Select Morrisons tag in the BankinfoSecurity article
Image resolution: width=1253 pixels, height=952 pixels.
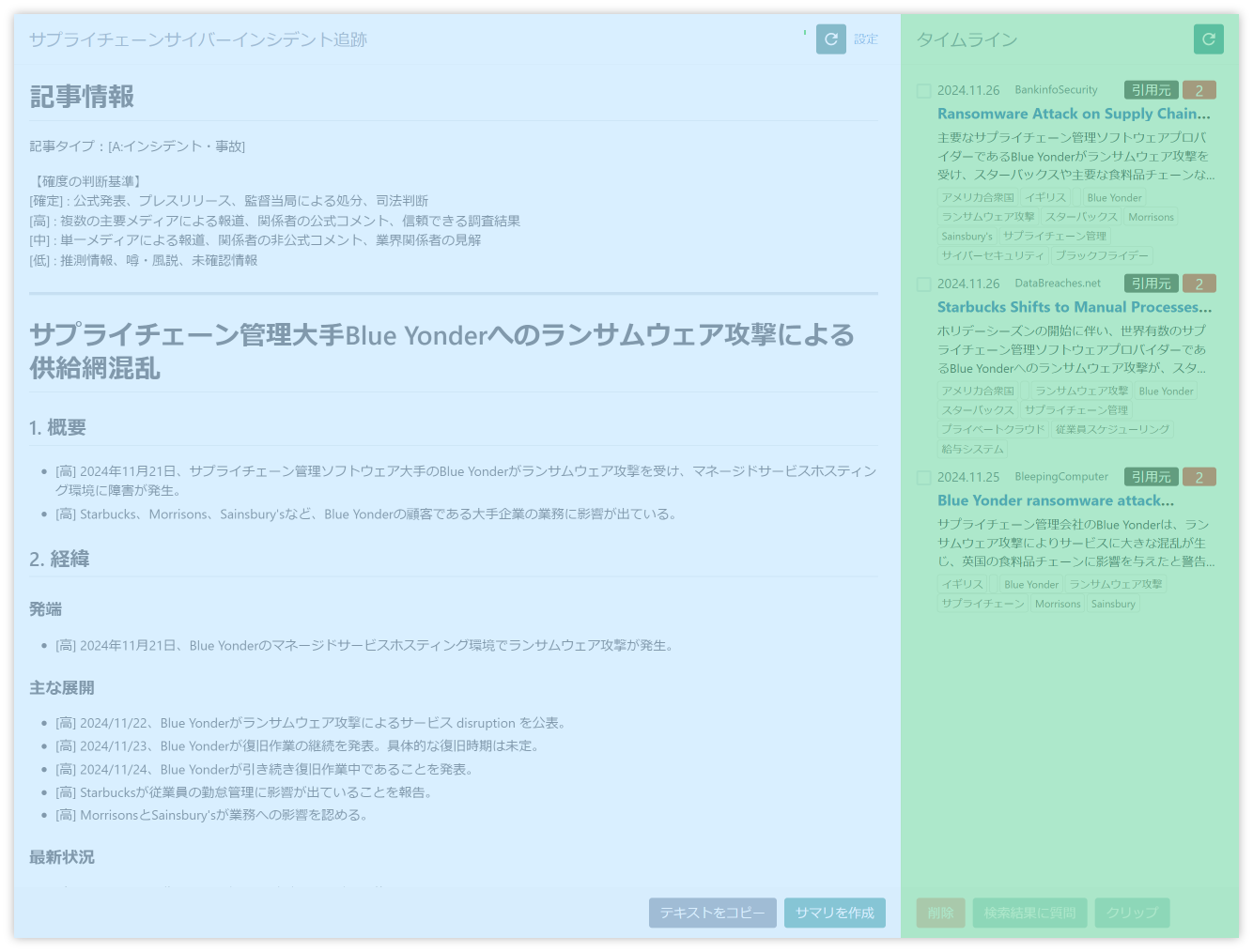(1151, 217)
